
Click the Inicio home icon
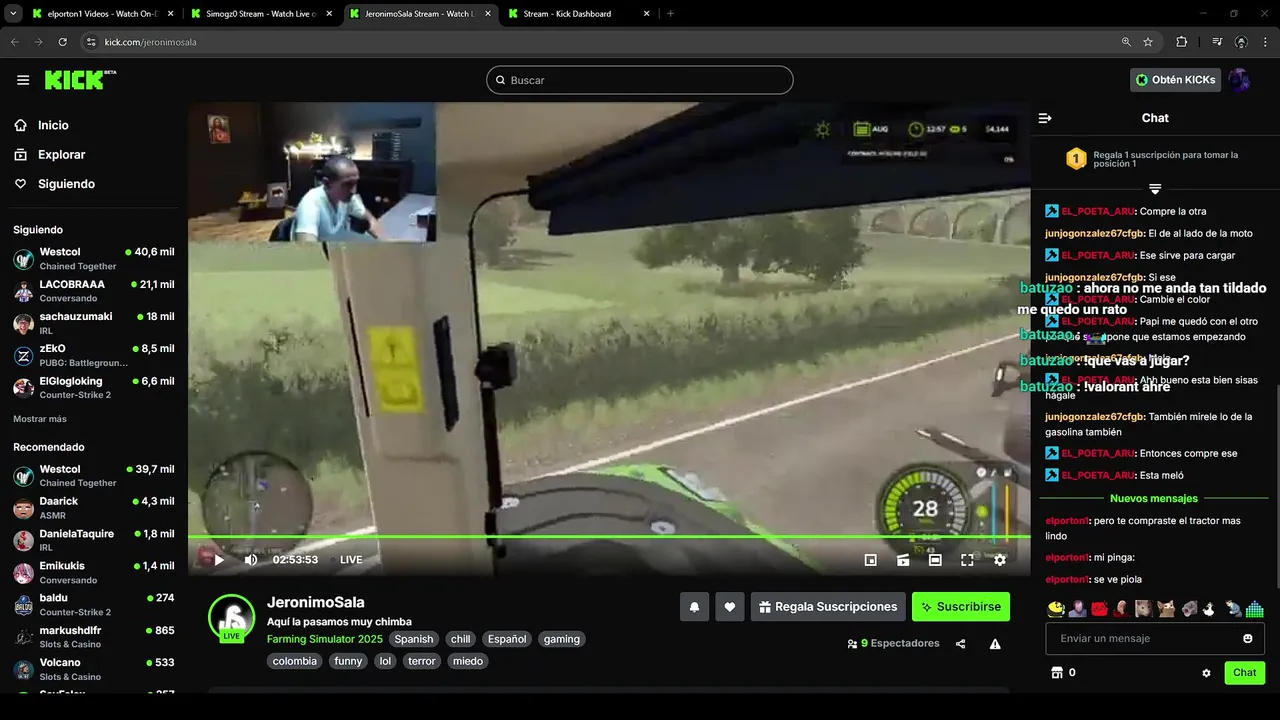pos(21,125)
